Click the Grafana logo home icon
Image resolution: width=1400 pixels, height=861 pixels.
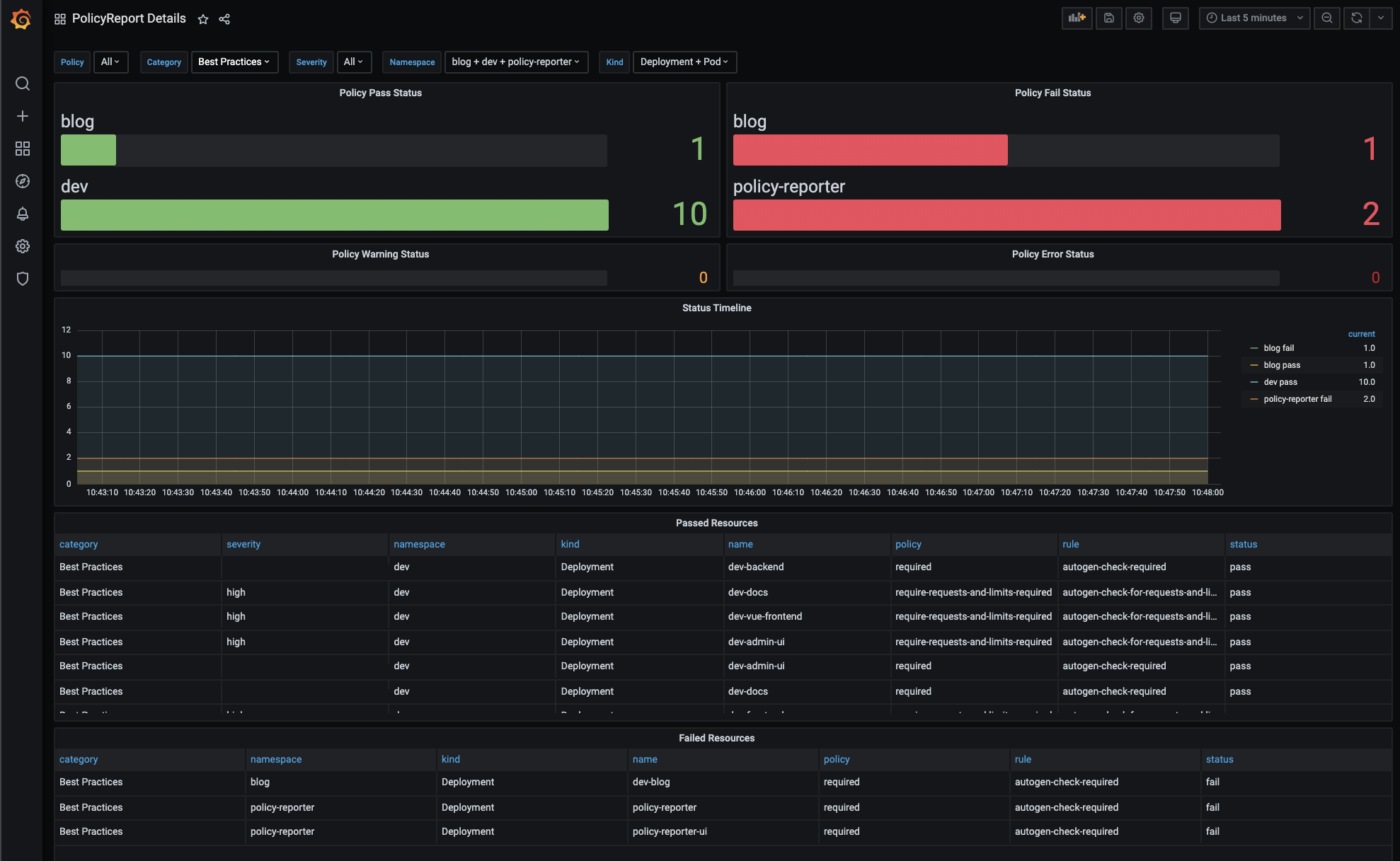click(21, 19)
